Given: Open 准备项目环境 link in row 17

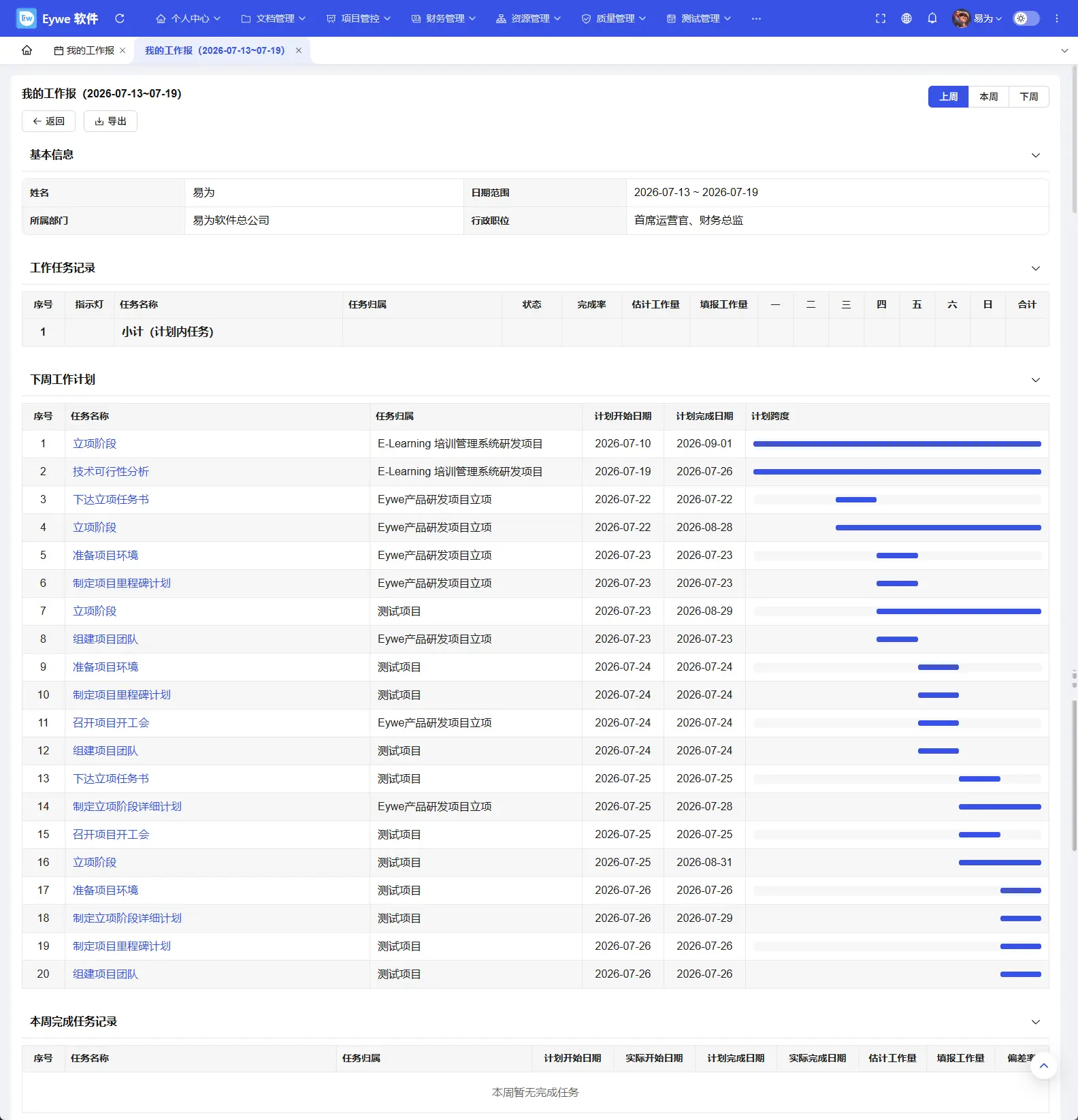Looking at the screenshot, I should coord(105,890).
